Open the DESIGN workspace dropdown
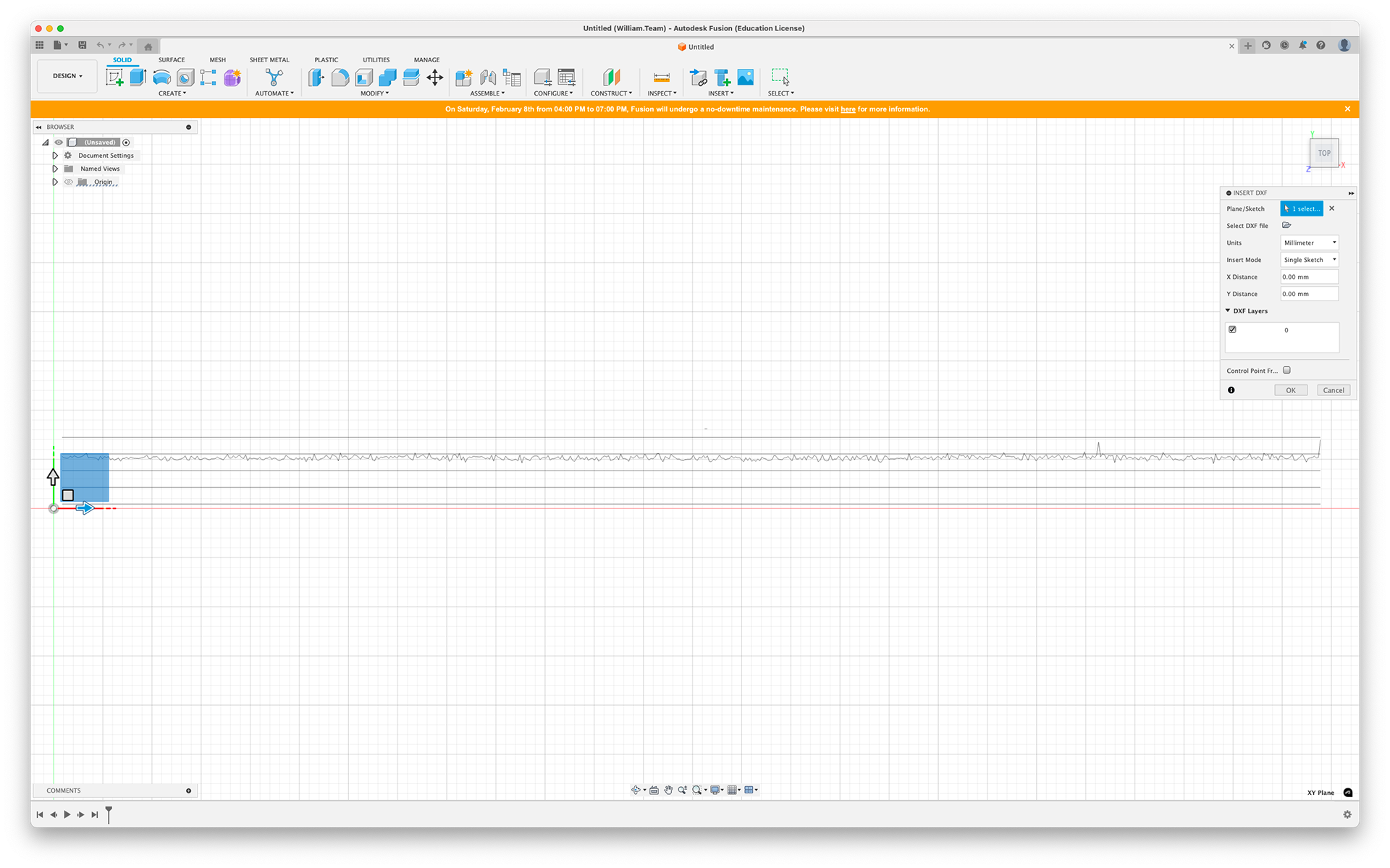Image resolution: width=1390 pixels, height=868 pixels. coord(67,76)
